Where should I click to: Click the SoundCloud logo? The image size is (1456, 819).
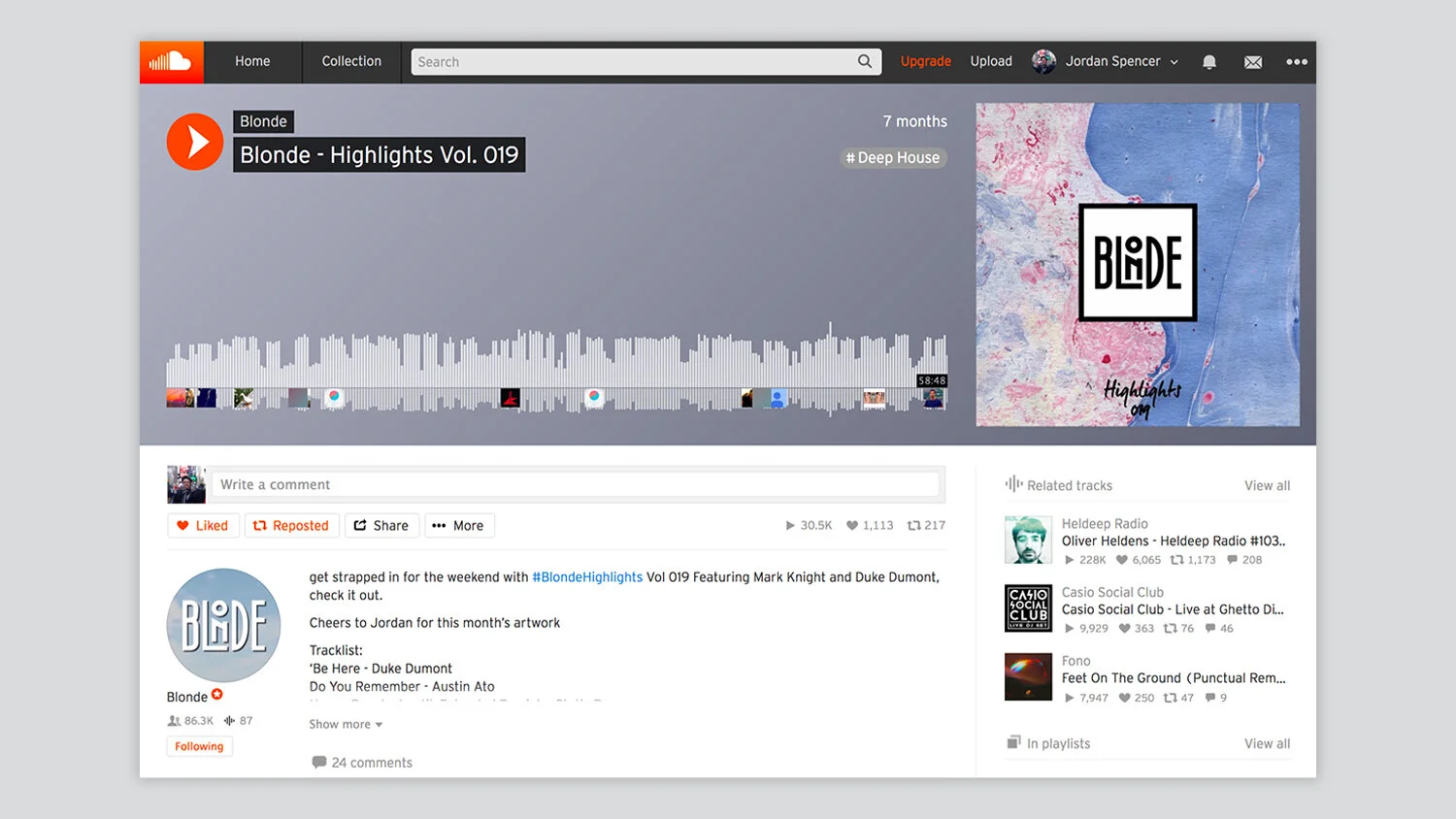tap(171, 62)
